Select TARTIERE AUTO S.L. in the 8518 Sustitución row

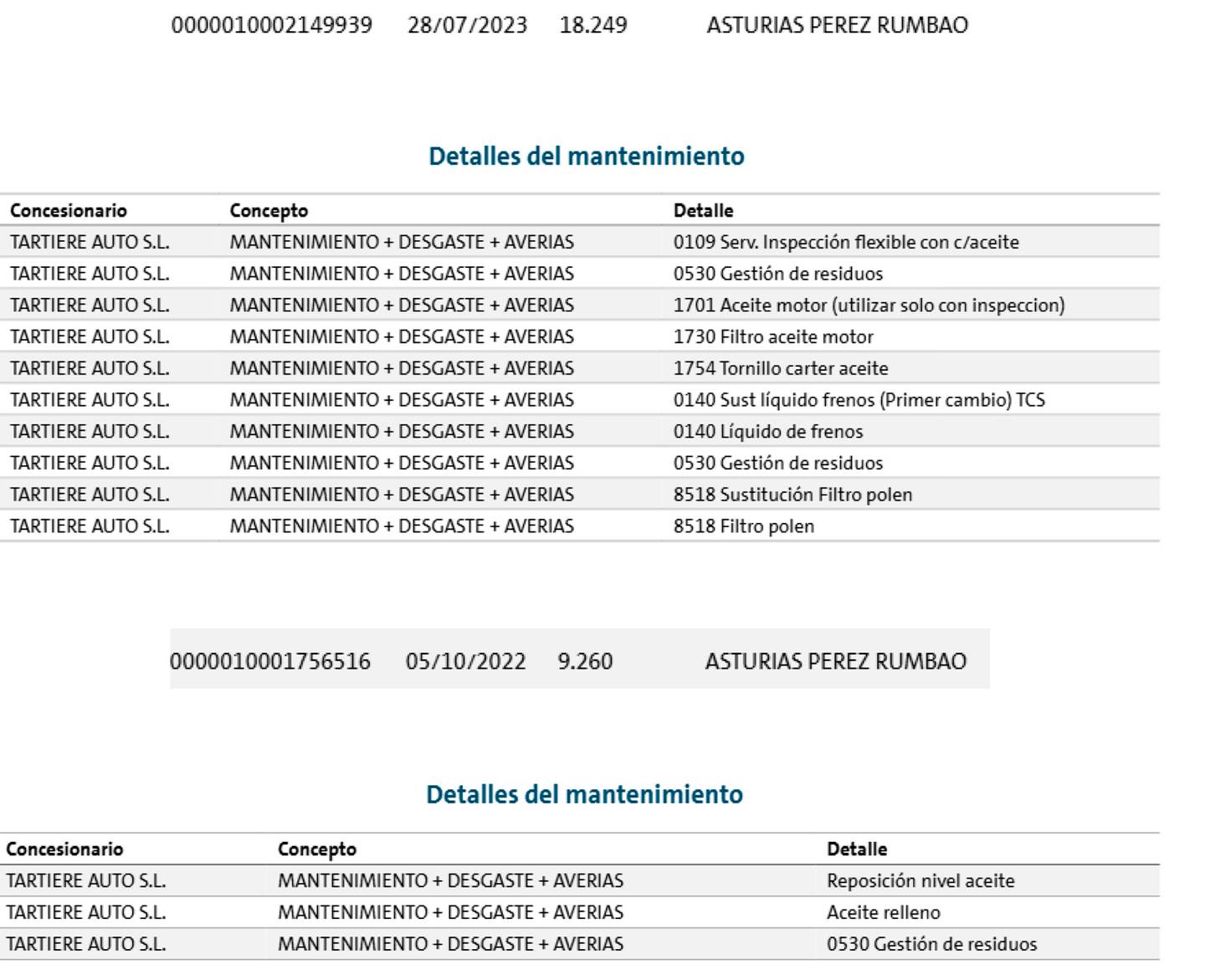90,495
